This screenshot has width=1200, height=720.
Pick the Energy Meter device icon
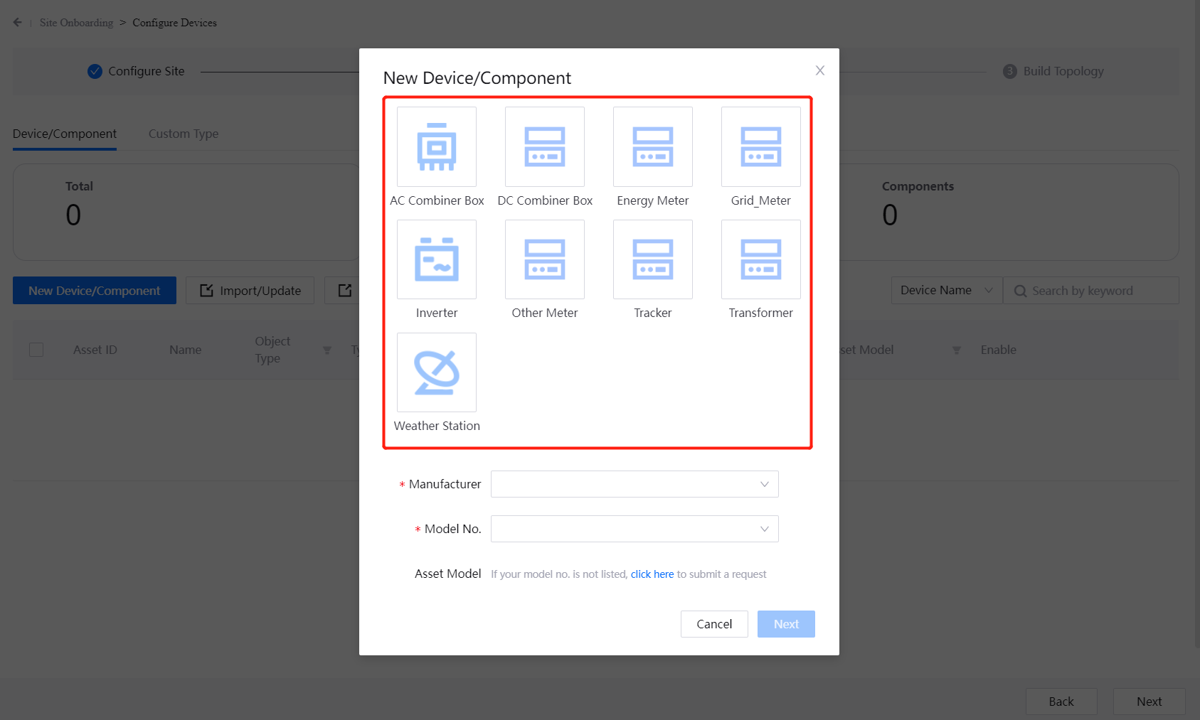[x=653, y=147]
